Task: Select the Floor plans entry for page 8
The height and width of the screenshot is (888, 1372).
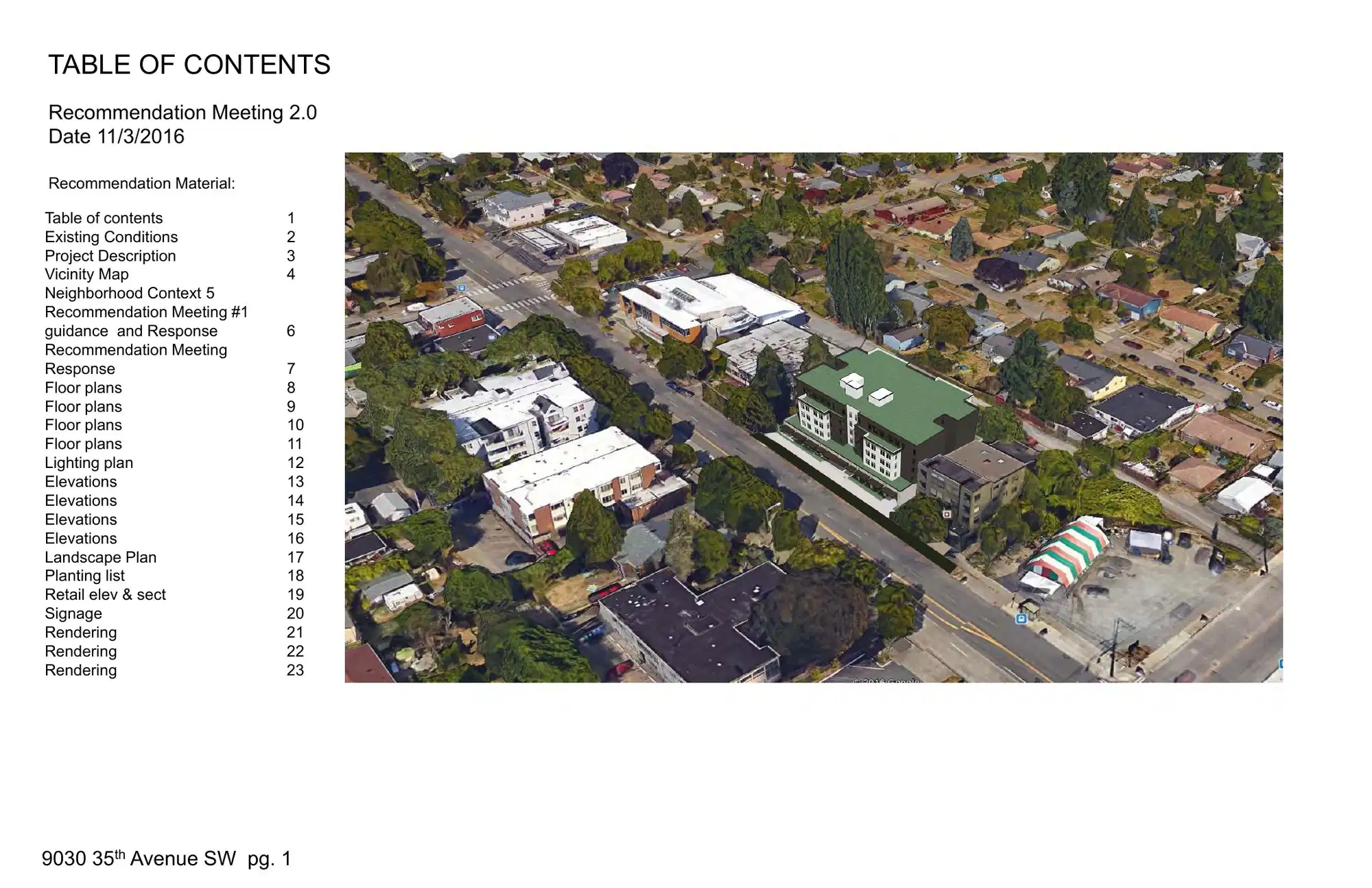Action: point(83,388)
